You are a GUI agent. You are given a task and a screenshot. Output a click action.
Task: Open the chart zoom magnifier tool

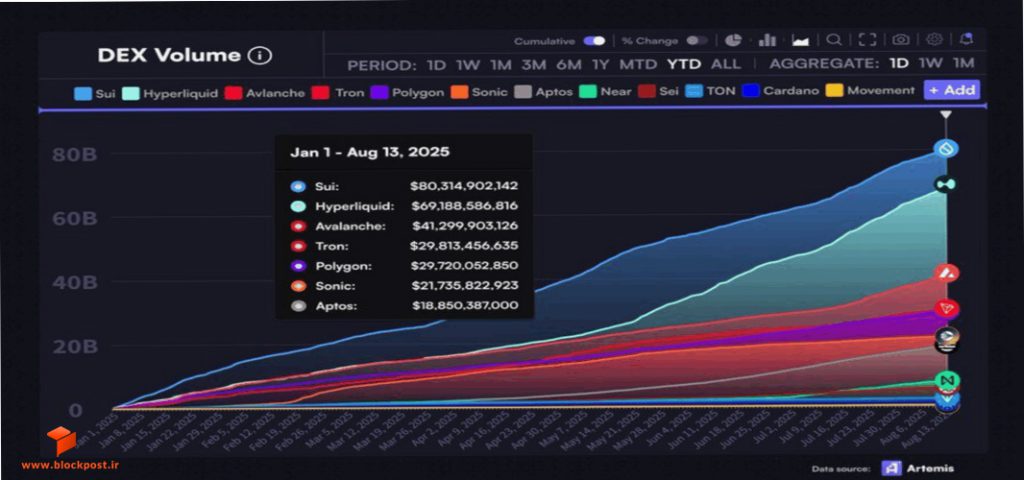tap(834, 40)
